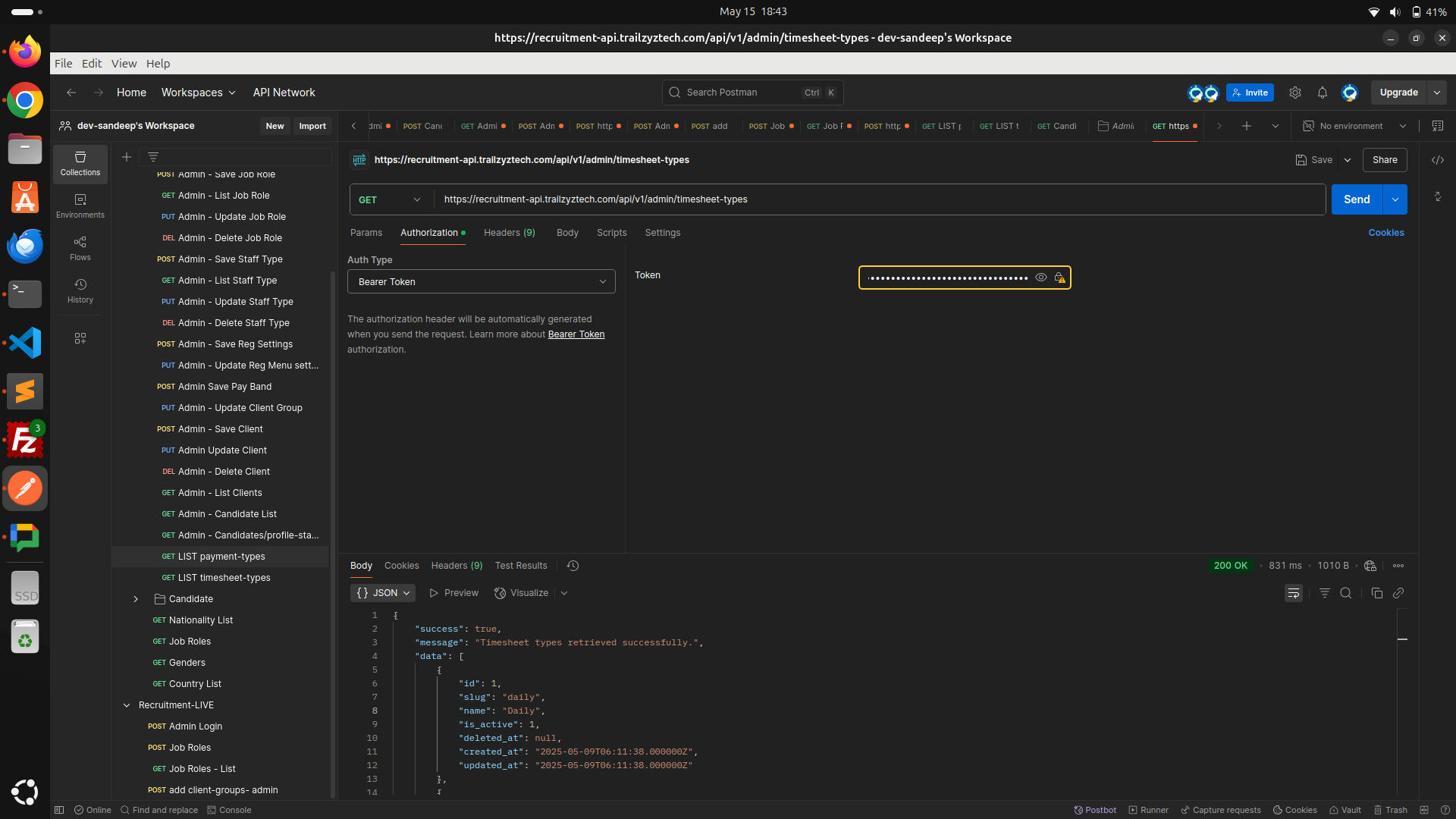Click the filter response icon
Screen dimensions: 1456x819
(1325, 593)
